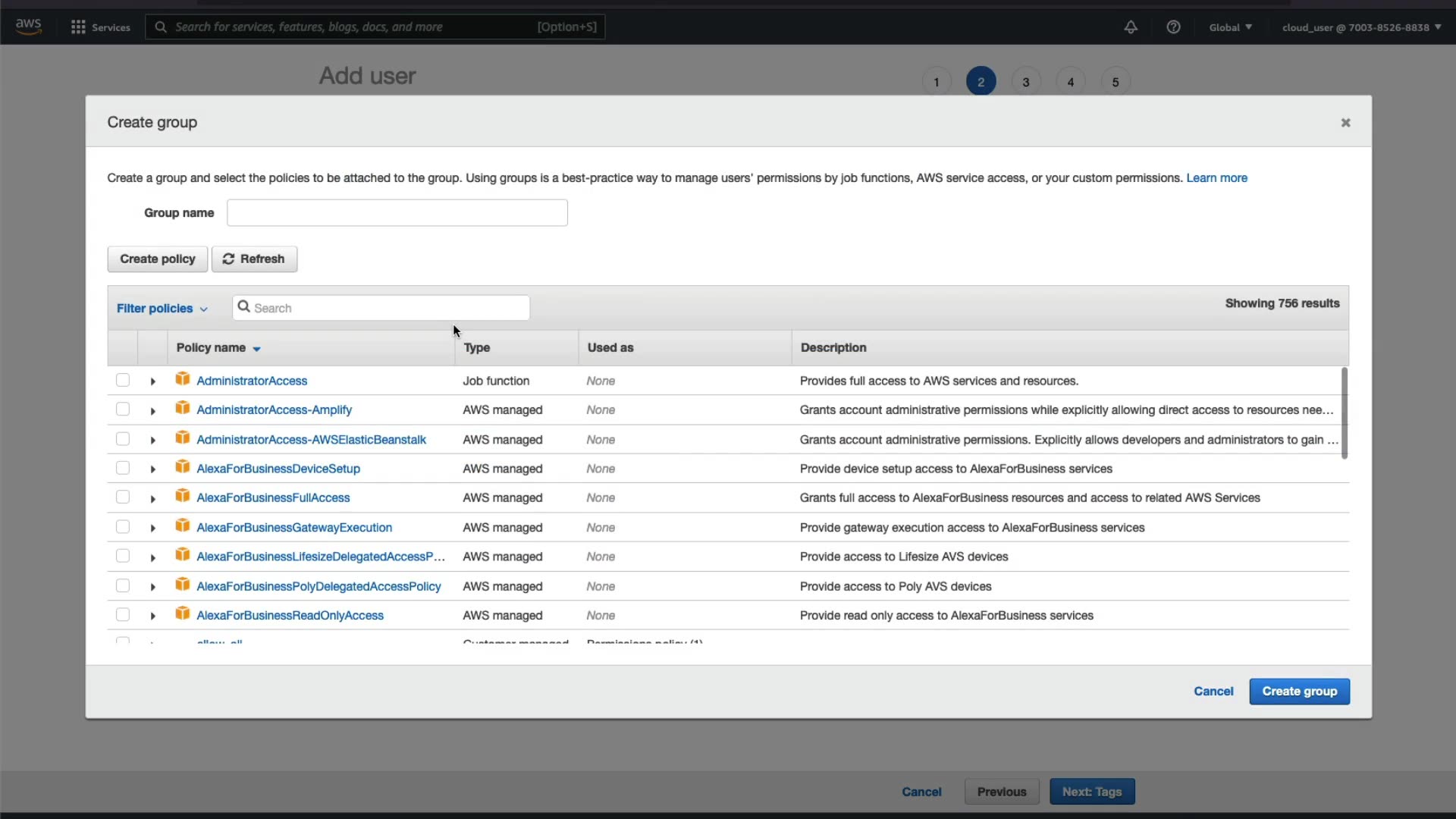Check the AdministratorAccess policy checkbox
The image size is (1456, 819).
click(123, 380)
